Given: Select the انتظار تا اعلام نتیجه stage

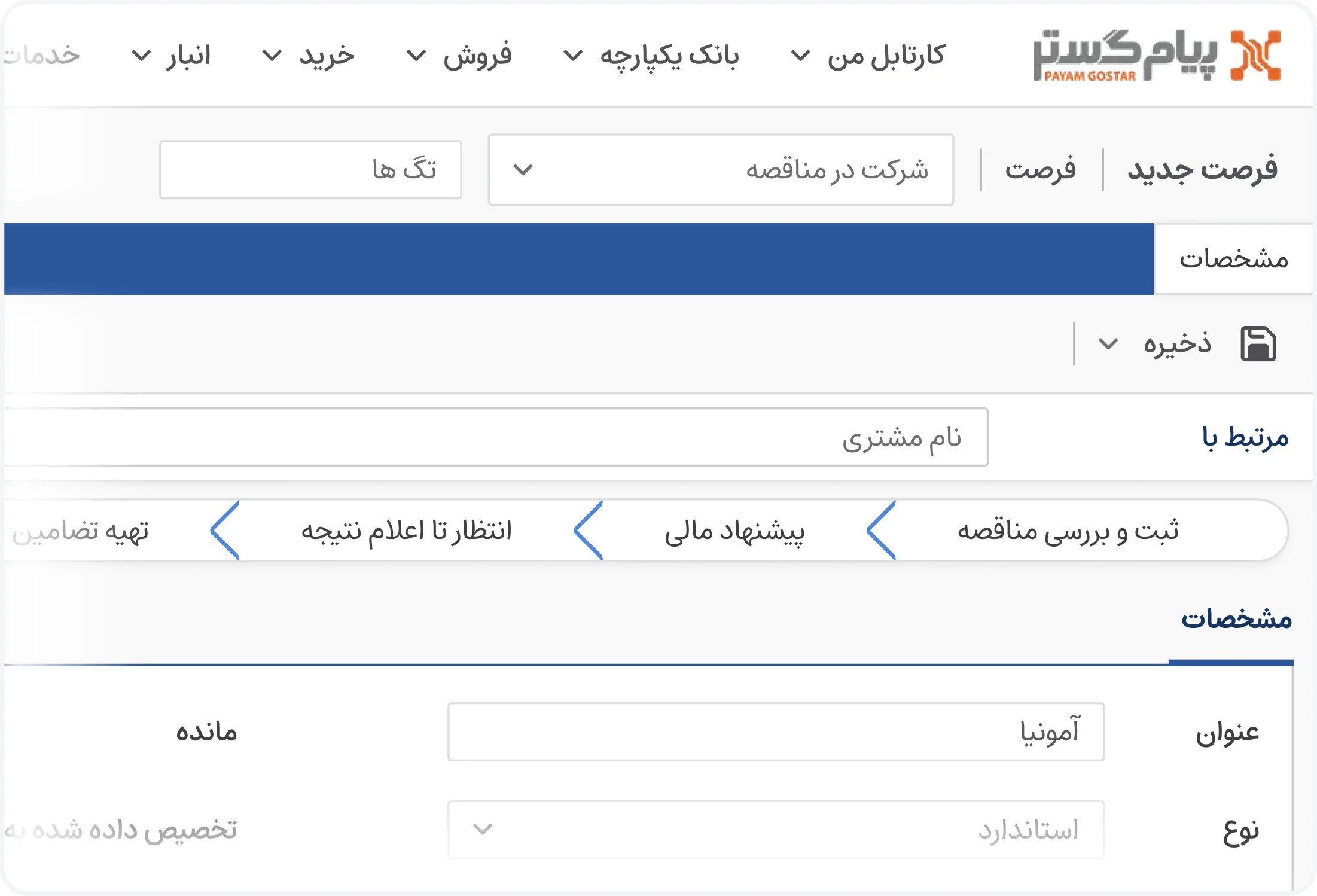Looking at the screenshot, I should (407, 531).
